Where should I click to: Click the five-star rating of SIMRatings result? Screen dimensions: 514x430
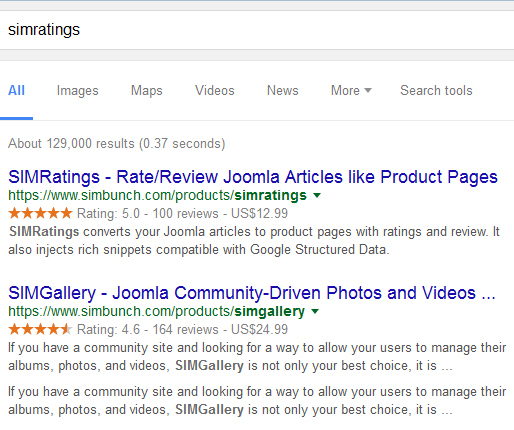40,213
